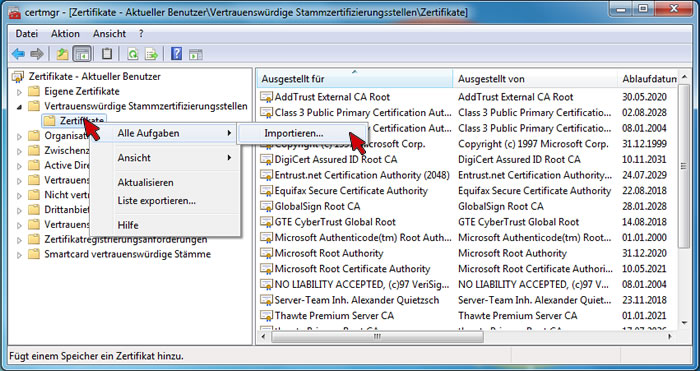Open the Ansicht menu in menu bar
This screenshot has width=700, height=371.
(109, 34)
